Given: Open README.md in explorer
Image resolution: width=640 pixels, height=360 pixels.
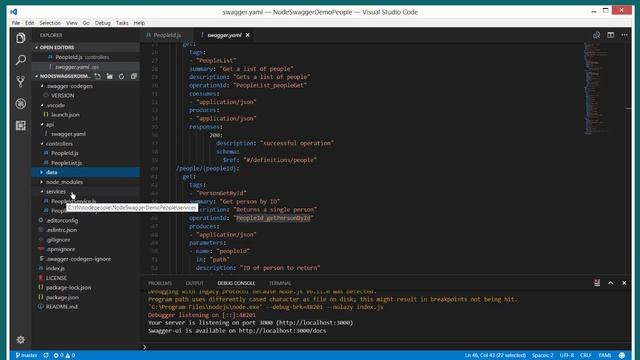Looking at the screenshot, I should (86, 307).
